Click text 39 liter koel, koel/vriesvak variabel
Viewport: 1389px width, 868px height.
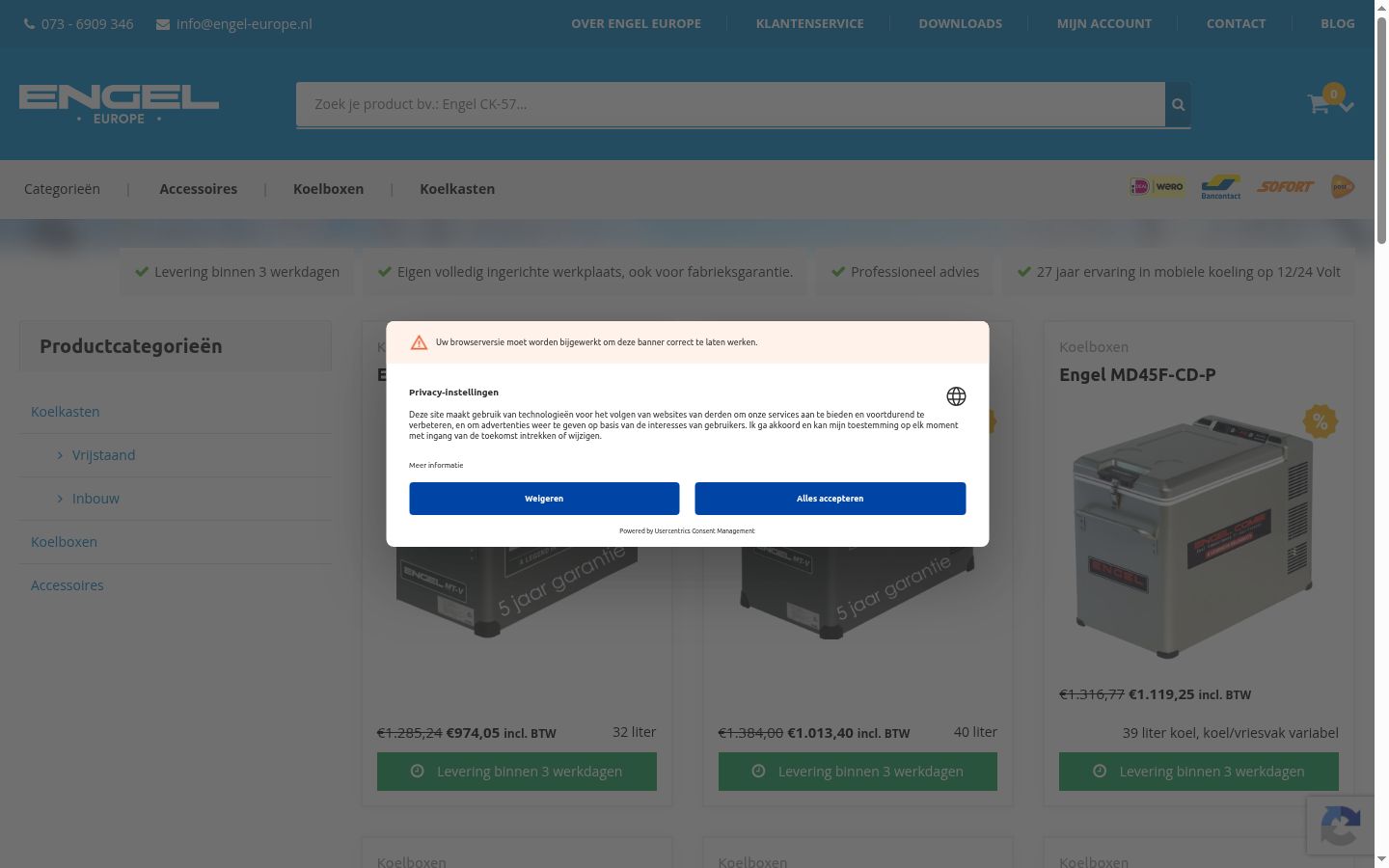[x=1231, y=733]
